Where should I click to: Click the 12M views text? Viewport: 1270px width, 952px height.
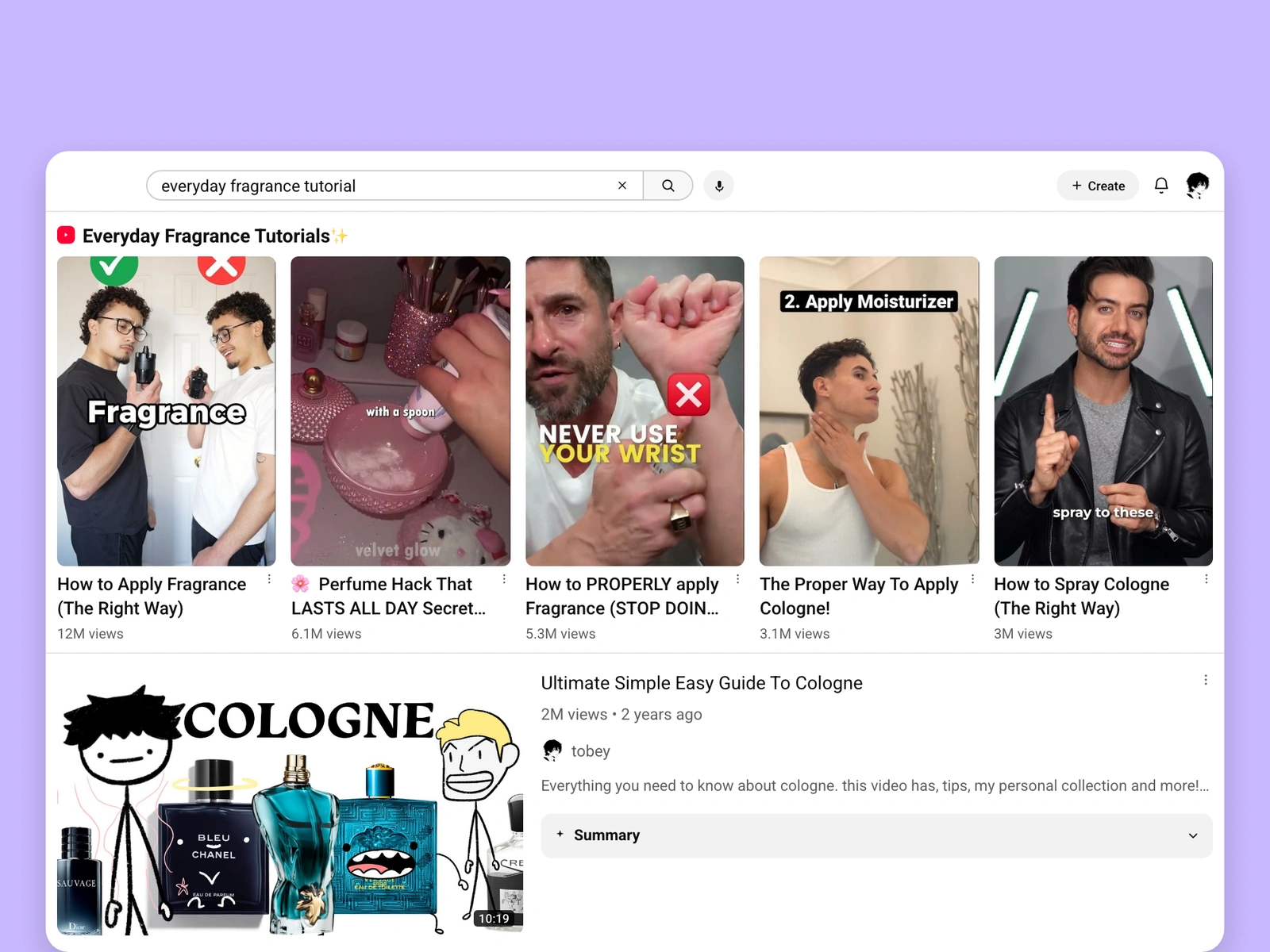tap(90, 634)
